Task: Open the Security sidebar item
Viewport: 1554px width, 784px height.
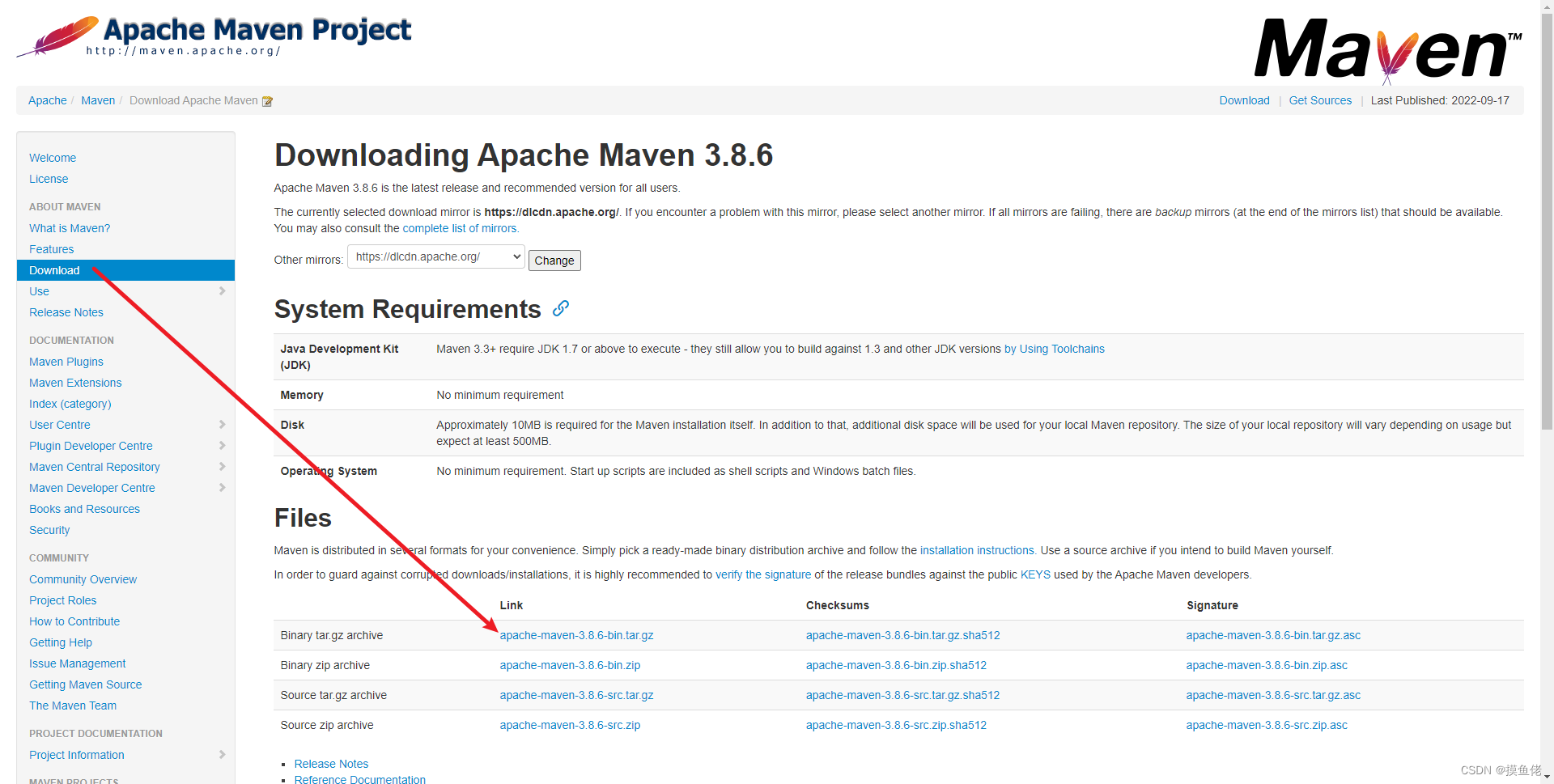Action: tap(49, 530)
